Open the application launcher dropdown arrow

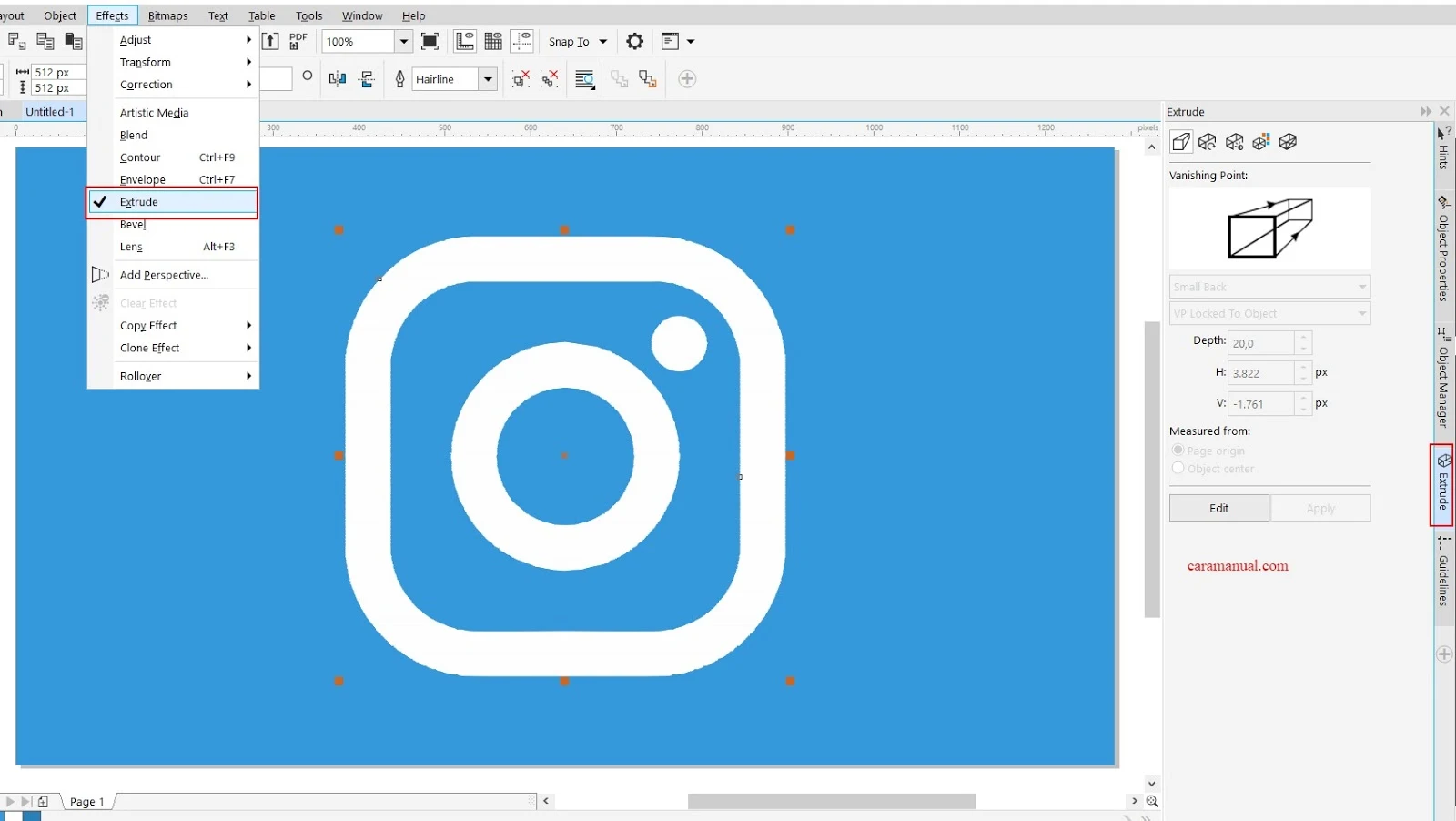(691, 41)
